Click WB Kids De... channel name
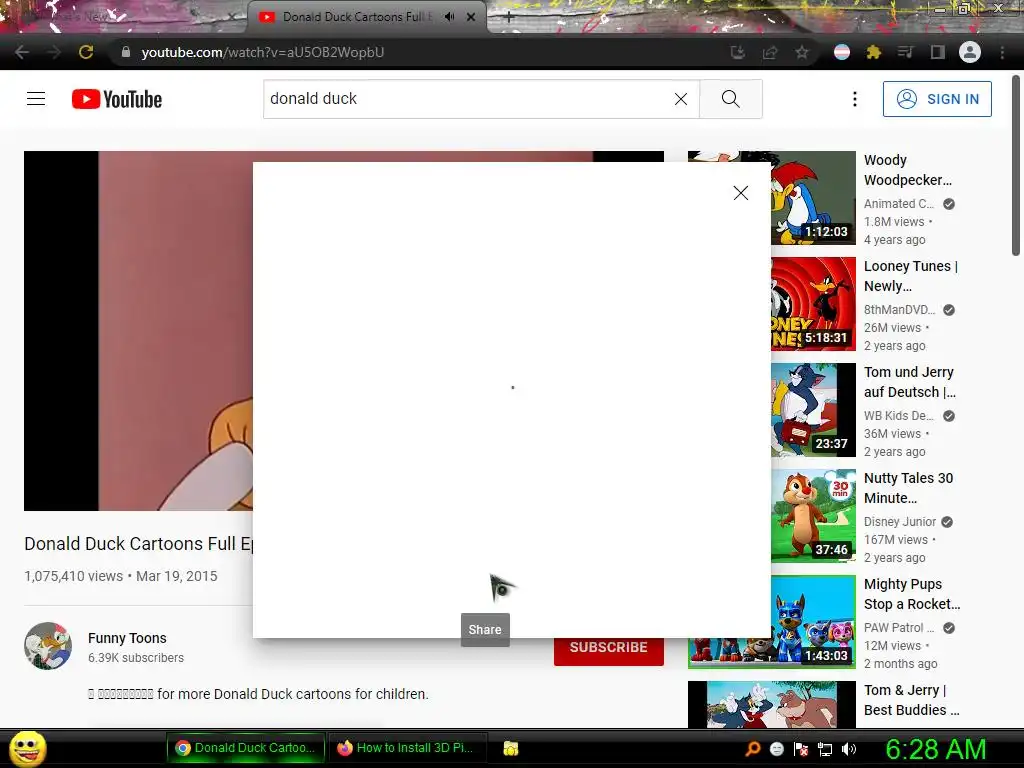Screen dimensions: 1024x768 pyautogui.click(x=899, y=415)
